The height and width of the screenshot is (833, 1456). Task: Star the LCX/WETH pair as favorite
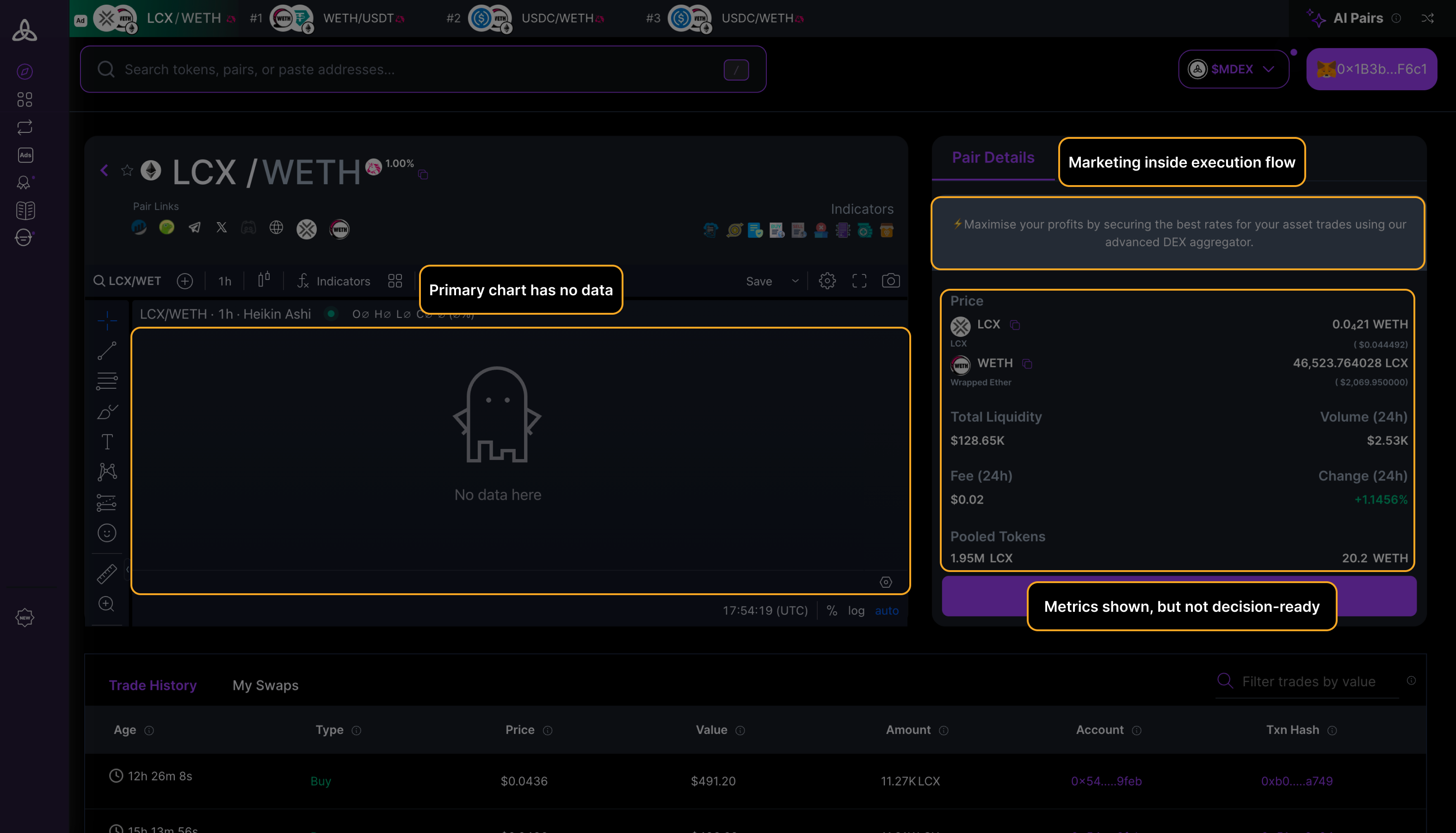tap(127, 170)
